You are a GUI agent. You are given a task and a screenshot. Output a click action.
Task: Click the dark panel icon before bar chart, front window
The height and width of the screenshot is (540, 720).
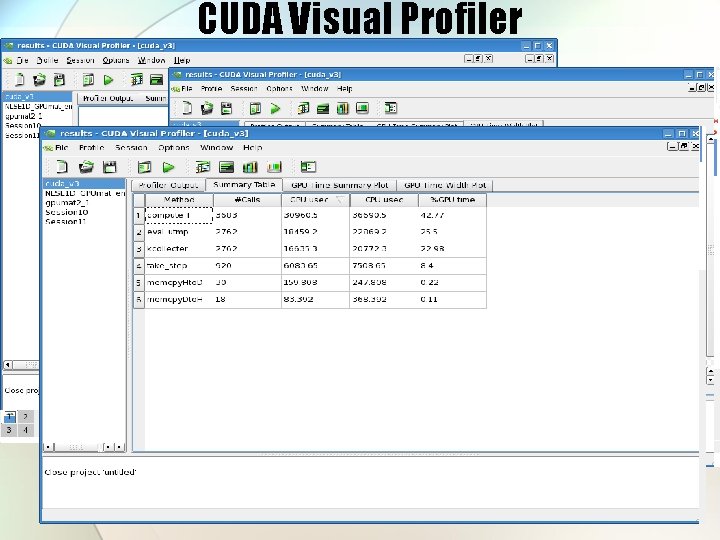(x=226, y=167)
